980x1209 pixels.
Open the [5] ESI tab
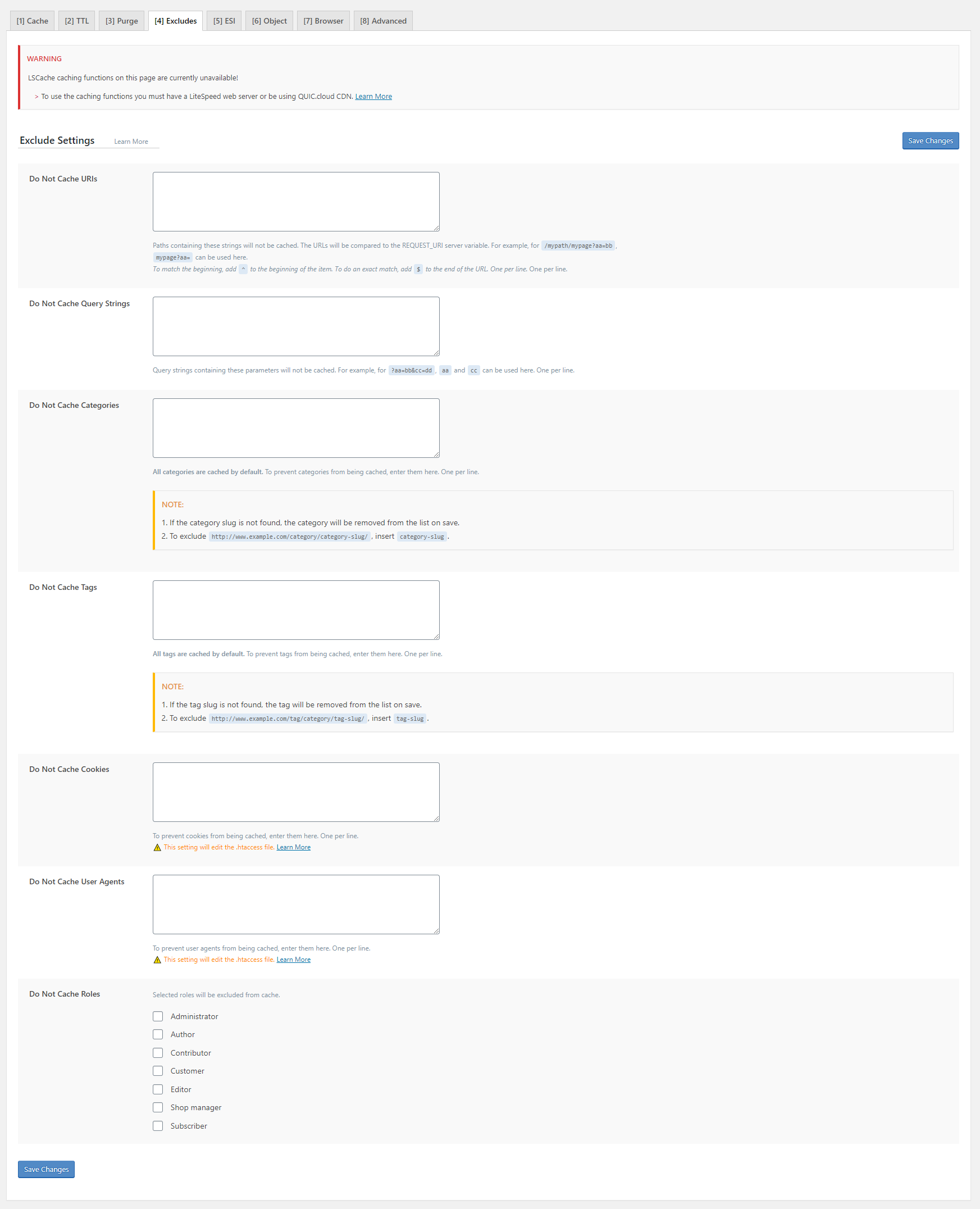point(224,21)
